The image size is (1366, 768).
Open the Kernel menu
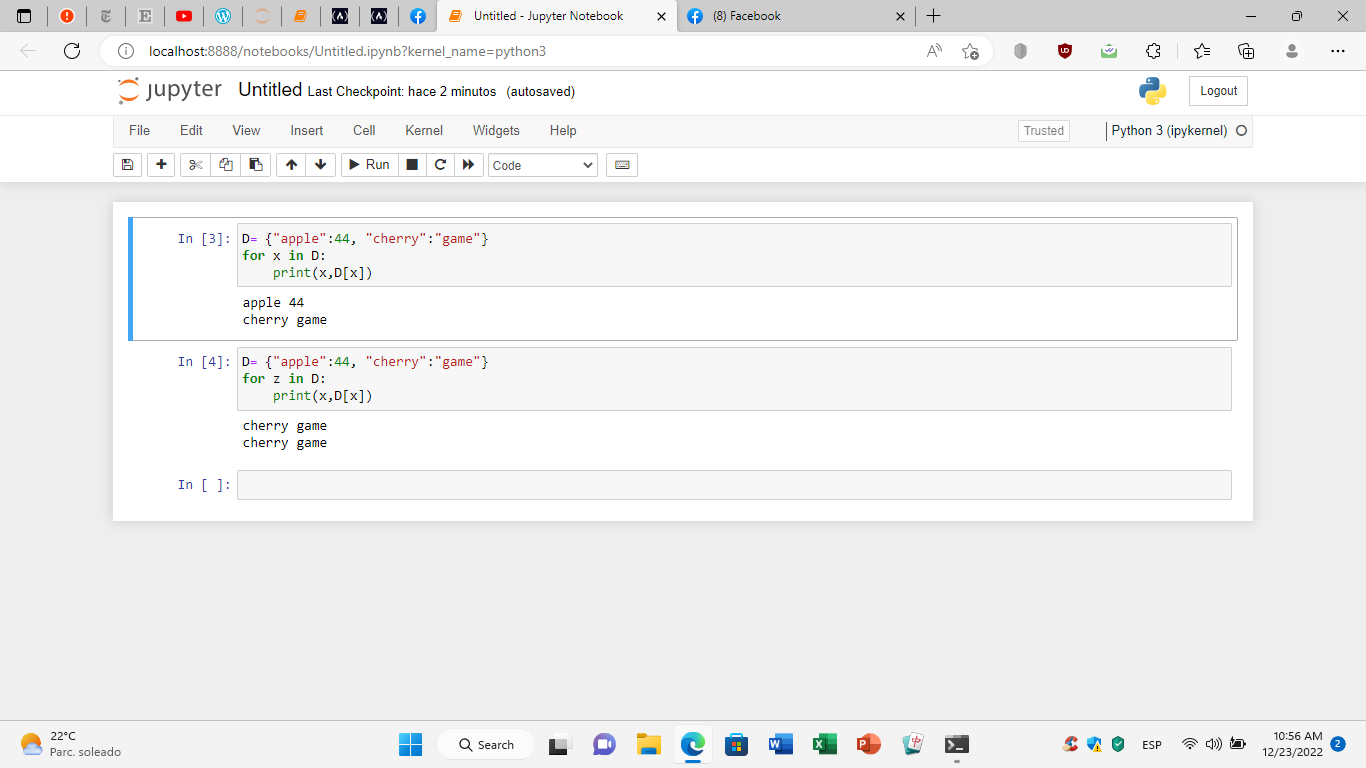click(x=423, y=130)
